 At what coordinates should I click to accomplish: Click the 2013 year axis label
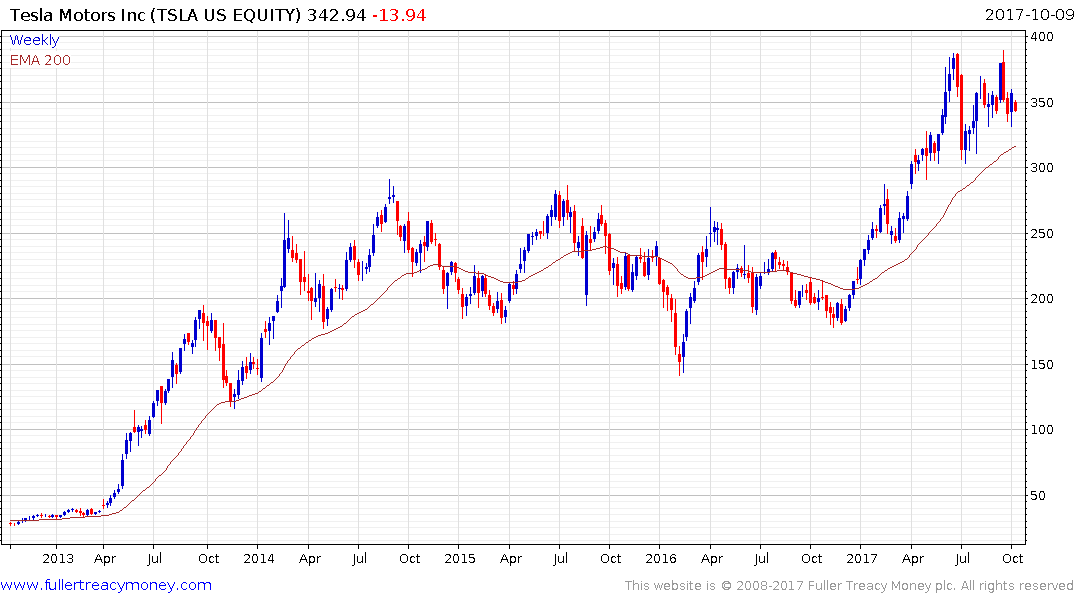coord(58,558)
